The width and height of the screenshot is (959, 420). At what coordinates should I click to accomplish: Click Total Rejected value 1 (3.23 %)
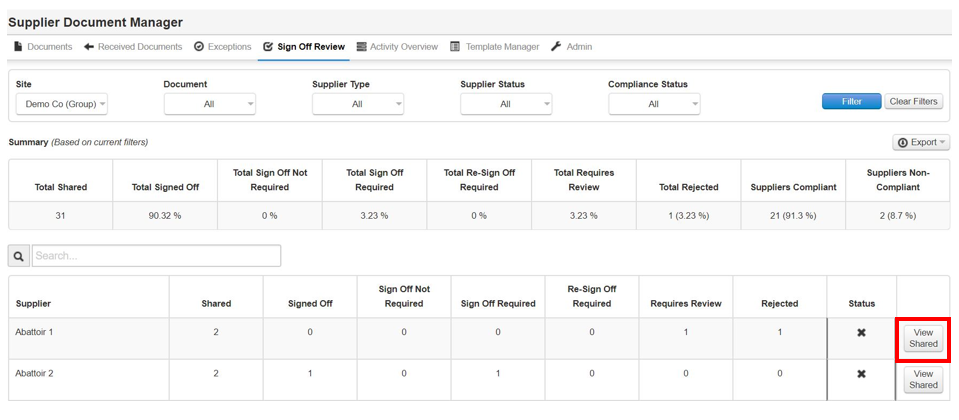pyautogui.click(x=689, y=216)
